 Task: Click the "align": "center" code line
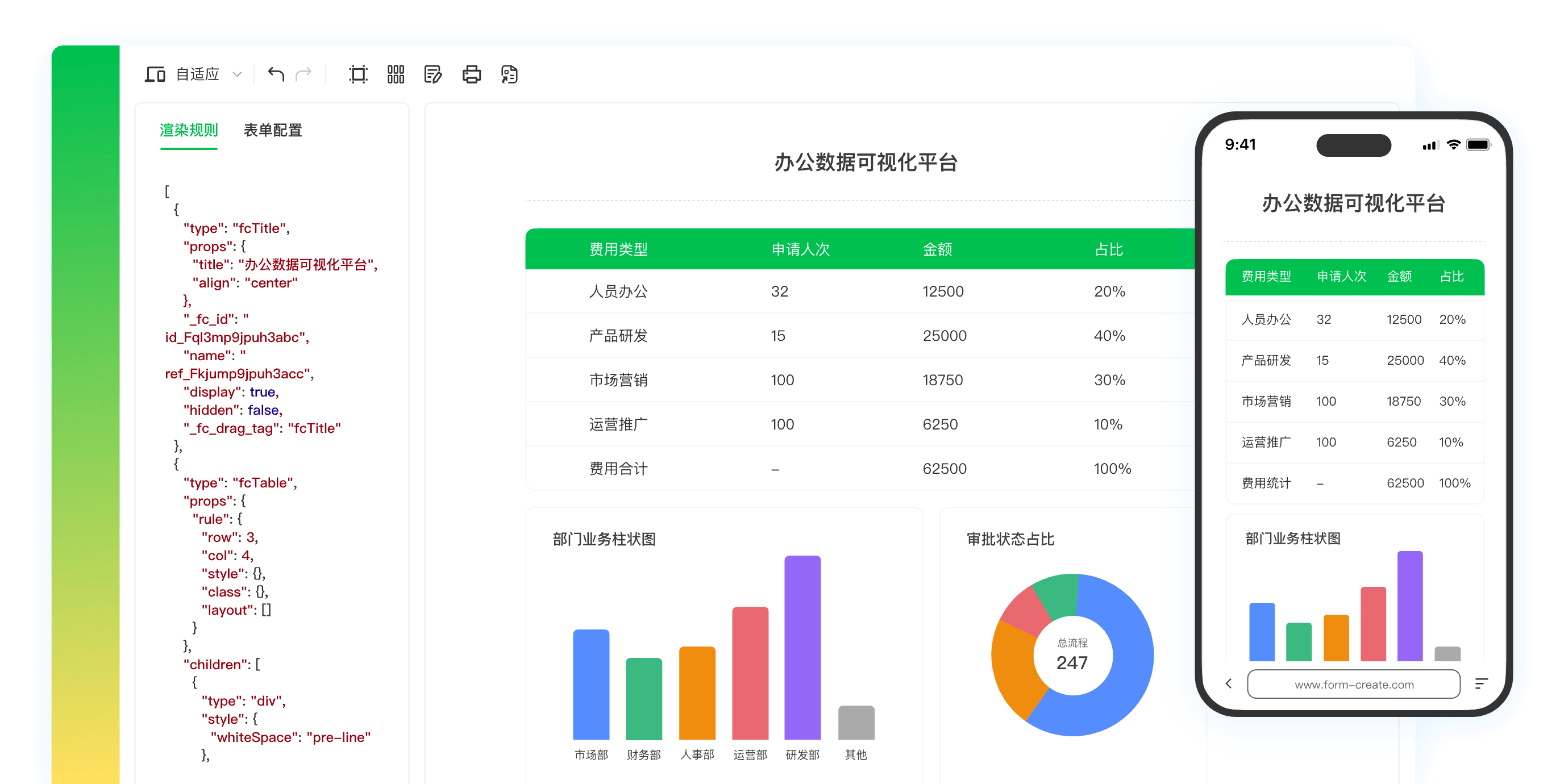pyautogui.click(x=246, y=282)
